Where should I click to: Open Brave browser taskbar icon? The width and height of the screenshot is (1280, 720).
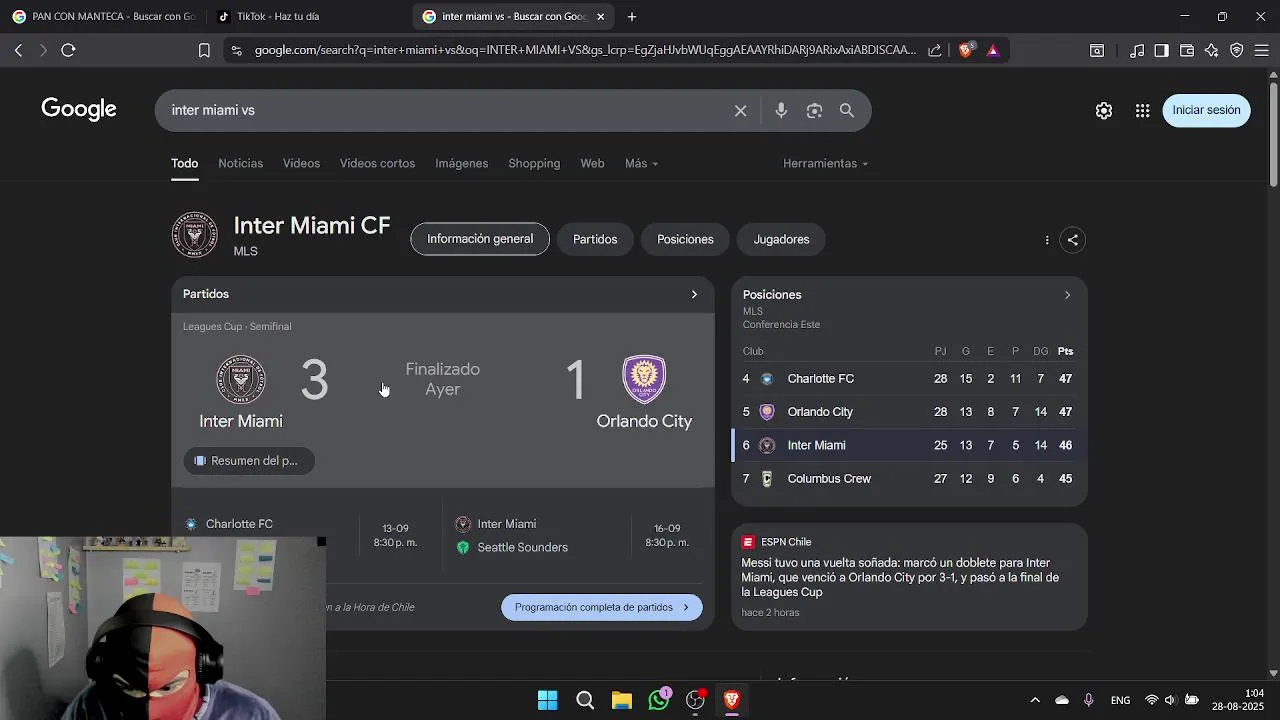pyautogui.click(x=732, y=700)
